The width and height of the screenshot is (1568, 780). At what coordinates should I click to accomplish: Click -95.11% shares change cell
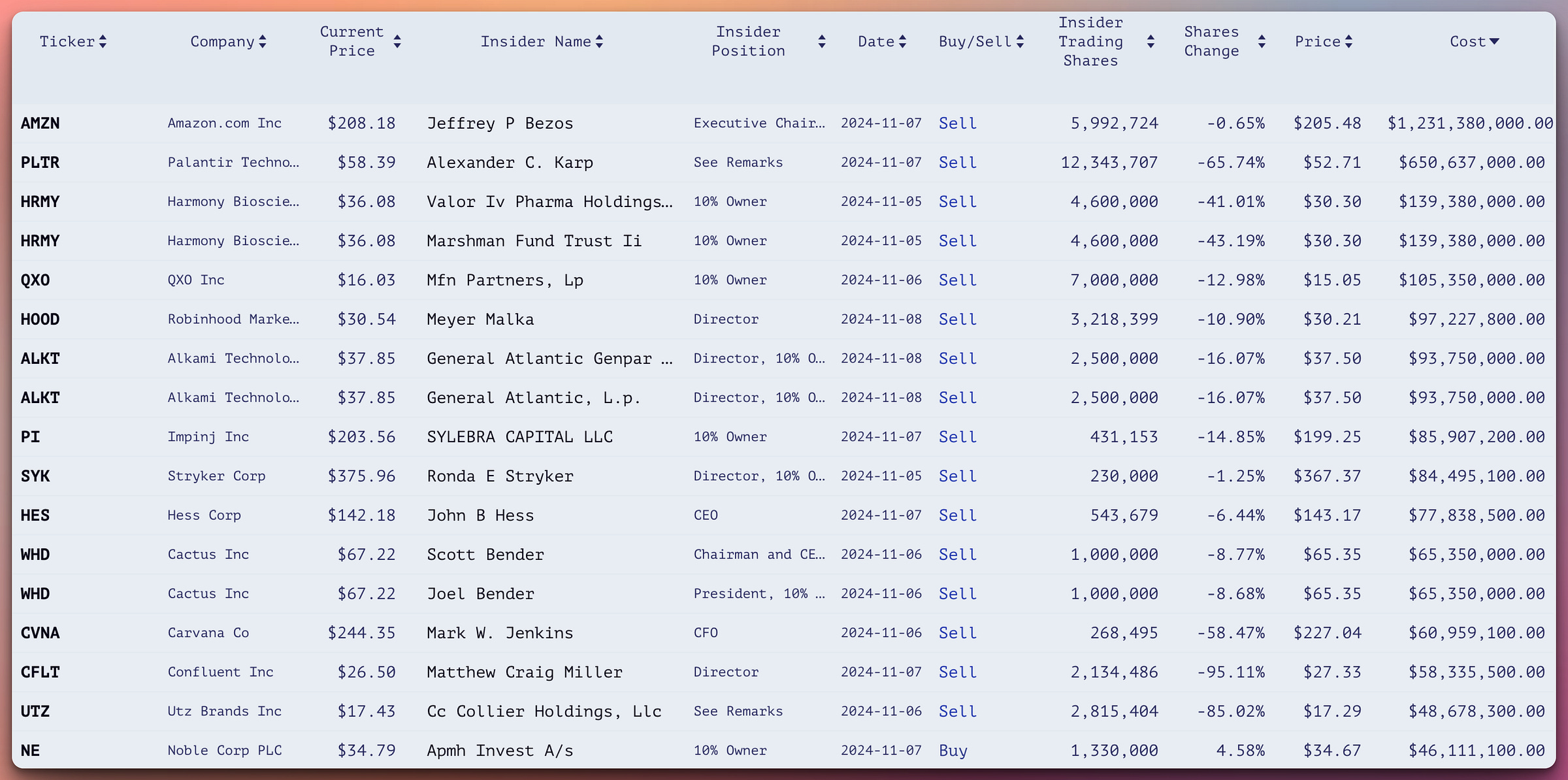[x=1231, y=672]
